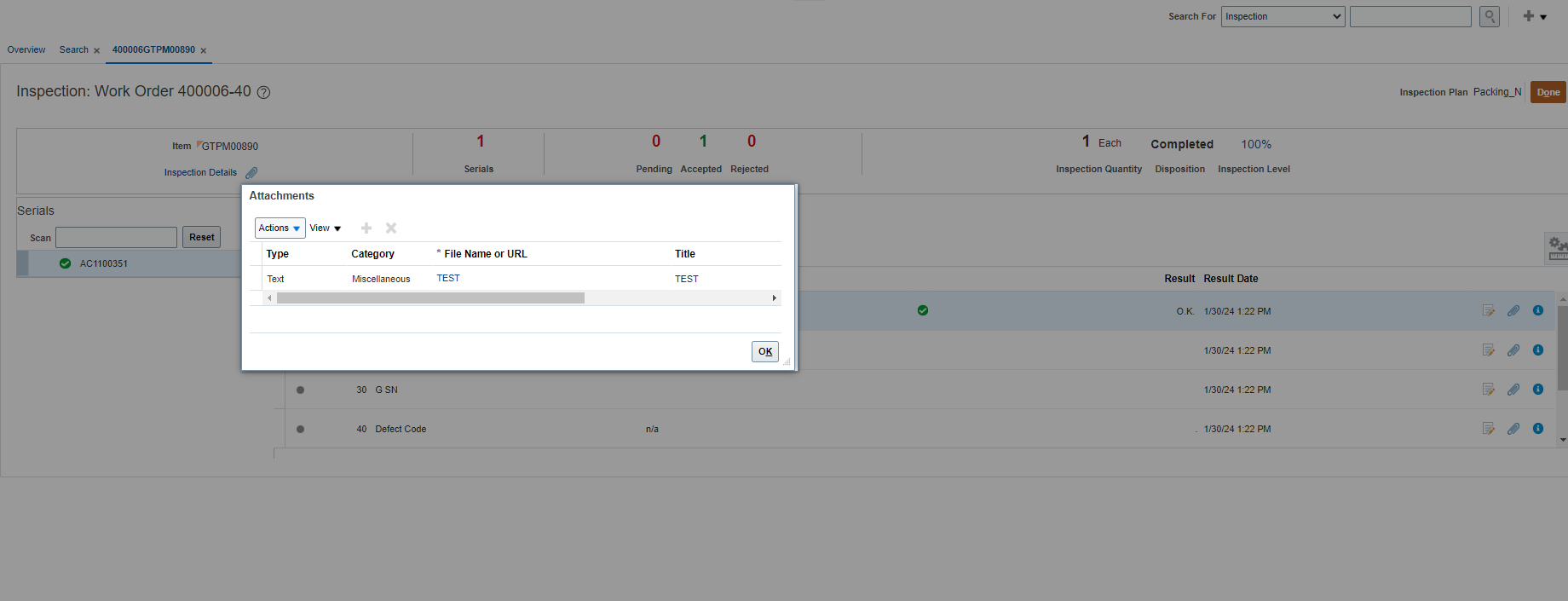Click the 100% inspection level value
This screenshot has width=1568, height=601.
pos(1256,144)
